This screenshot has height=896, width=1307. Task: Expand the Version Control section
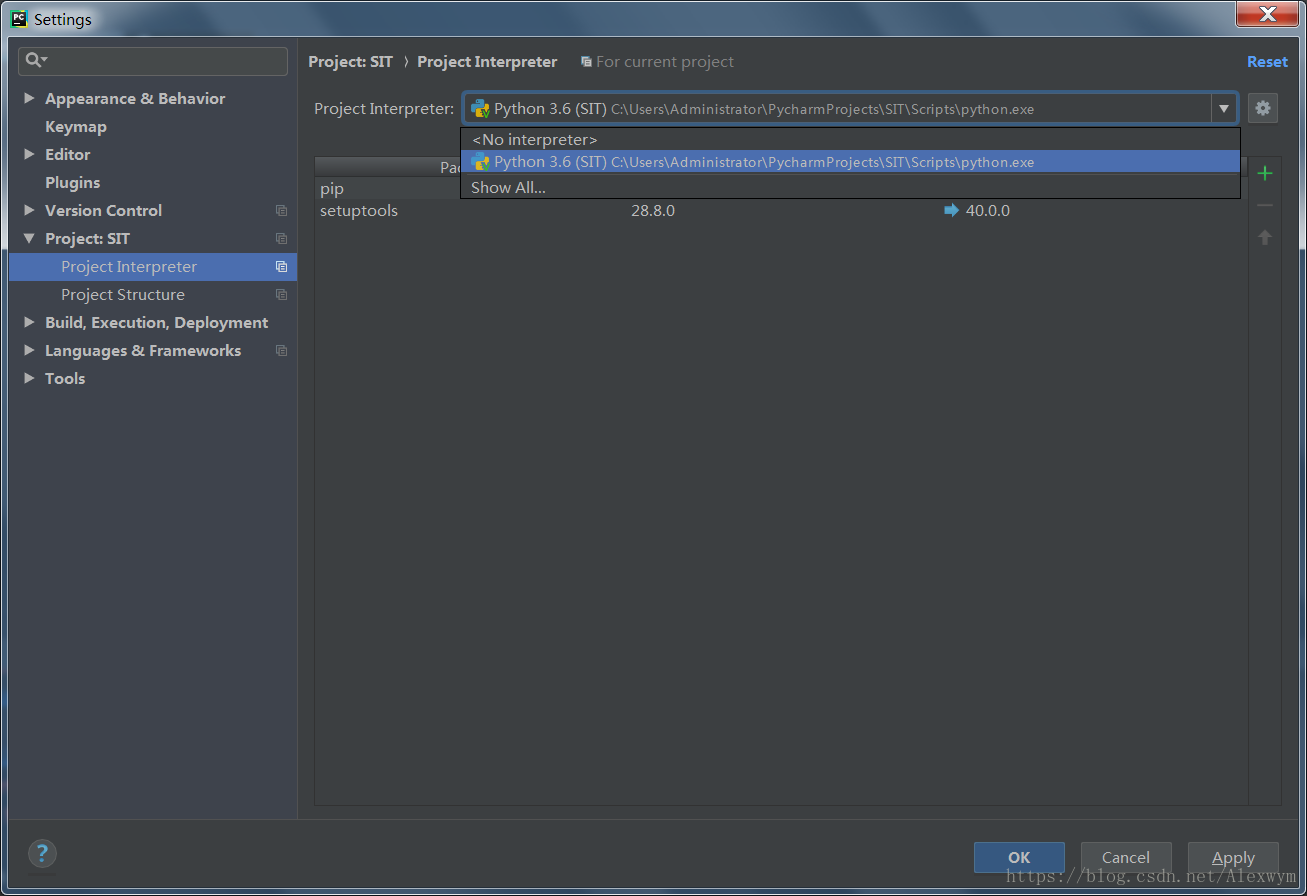tap(29, 210)
